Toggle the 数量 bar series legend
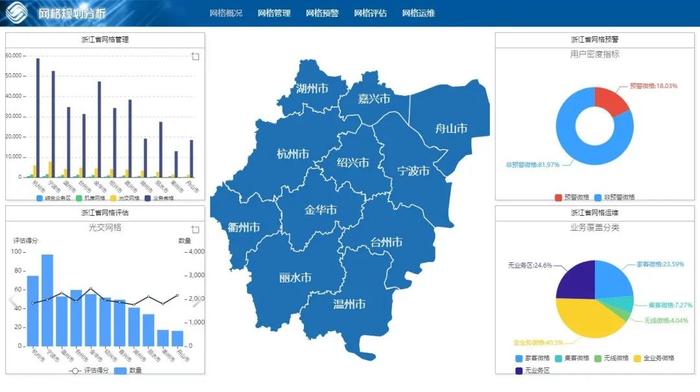The width and height of the screenshot is (700, 392). [128, 371]
